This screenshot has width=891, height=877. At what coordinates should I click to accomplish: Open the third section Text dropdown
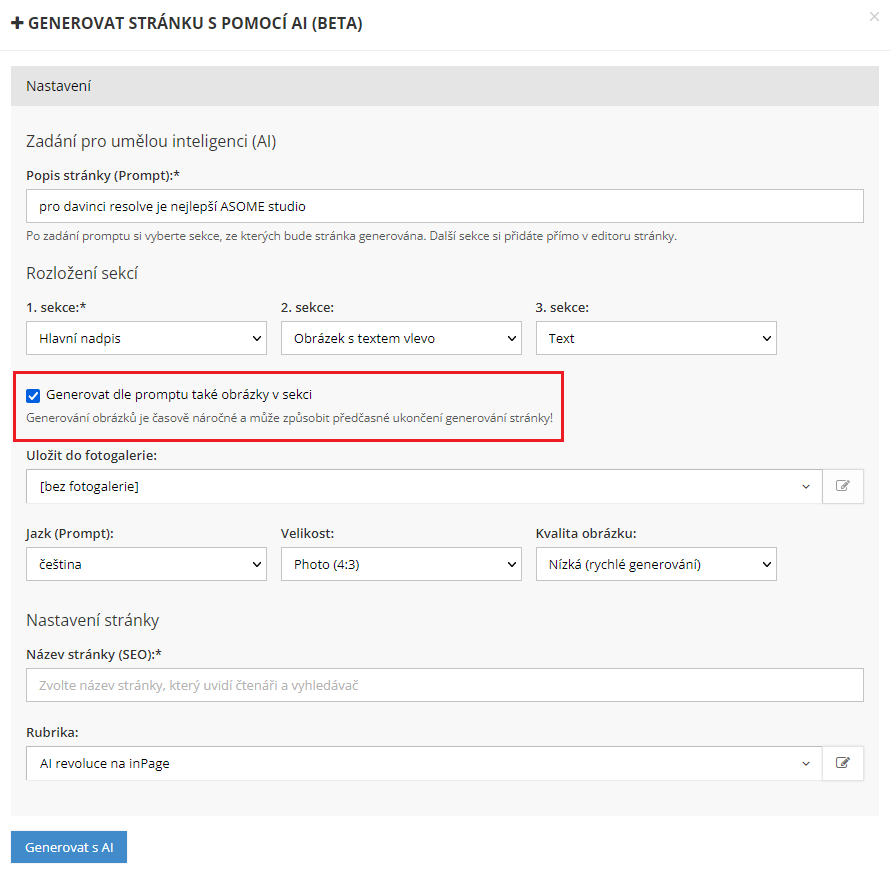(656, 338)
